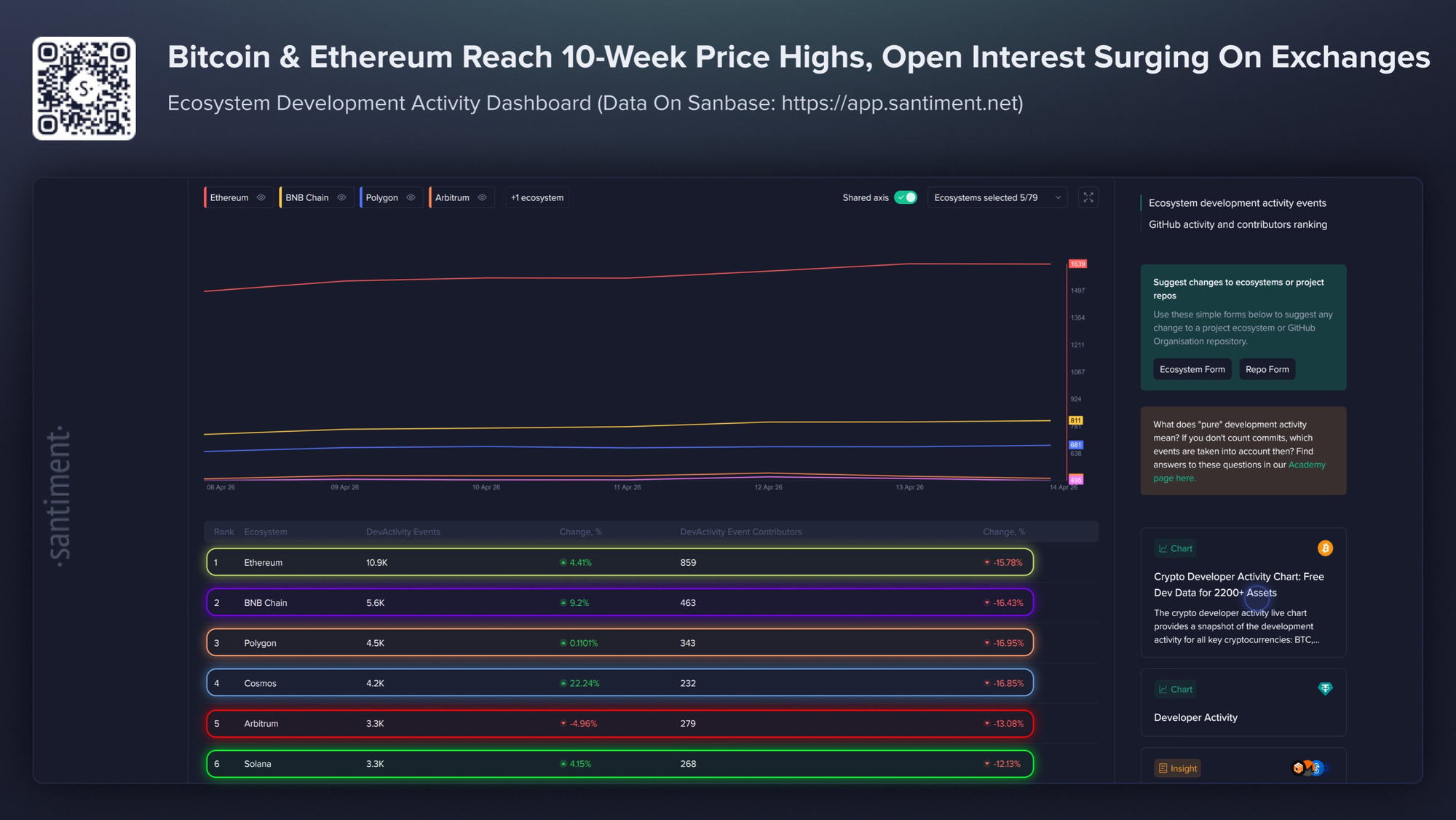Click the Ecosystem Form button
1456x820 pixels.
[1192, 369]
